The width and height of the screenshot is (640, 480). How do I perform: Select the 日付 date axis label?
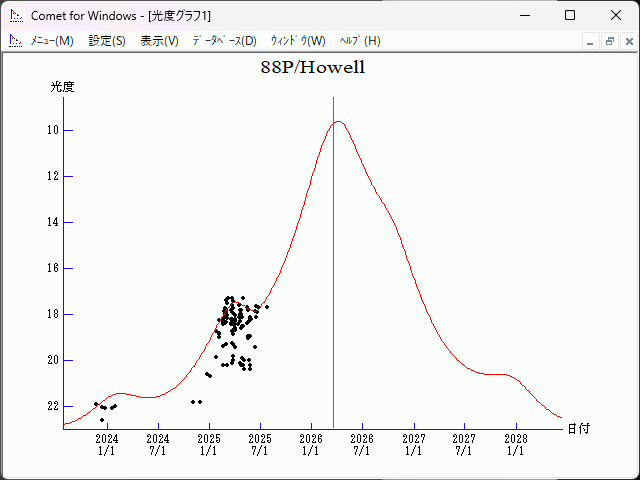pos(578,429)
